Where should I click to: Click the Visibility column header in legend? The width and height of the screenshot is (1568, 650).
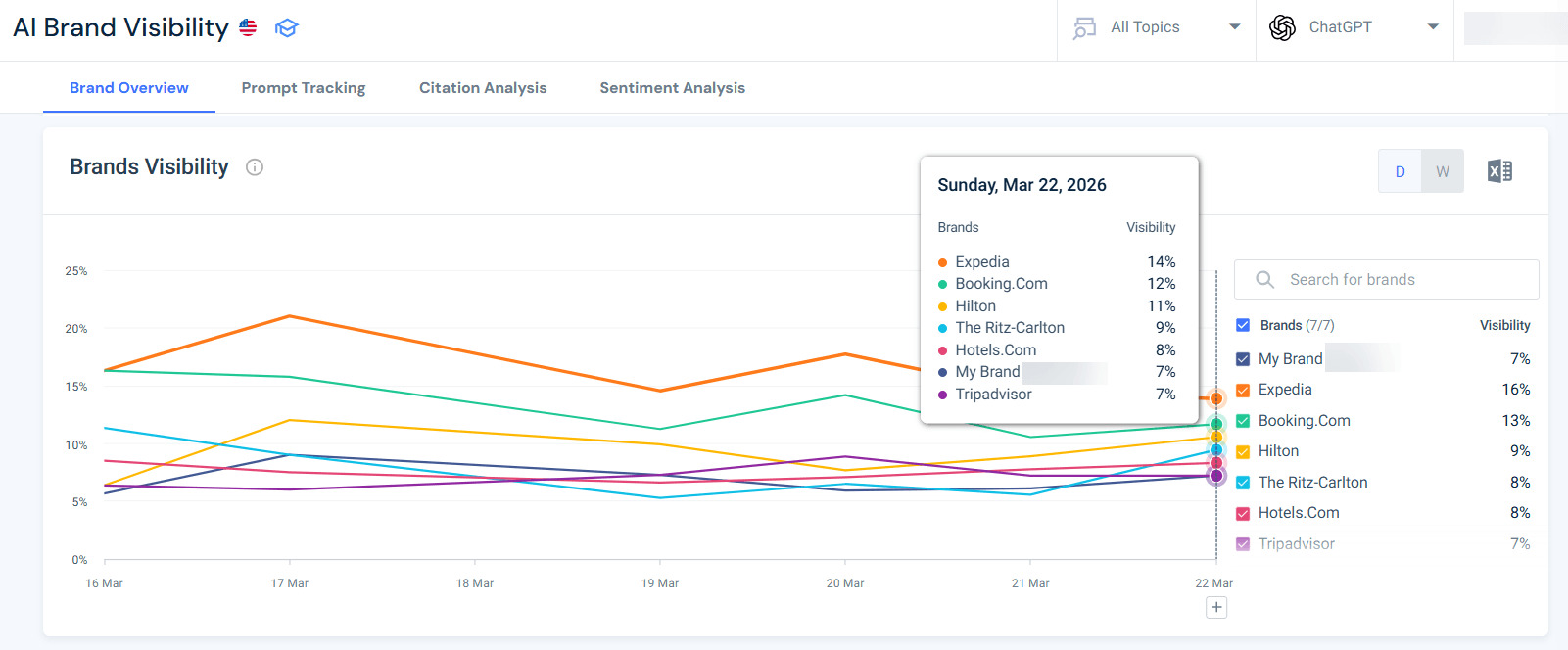[1504, 325]
